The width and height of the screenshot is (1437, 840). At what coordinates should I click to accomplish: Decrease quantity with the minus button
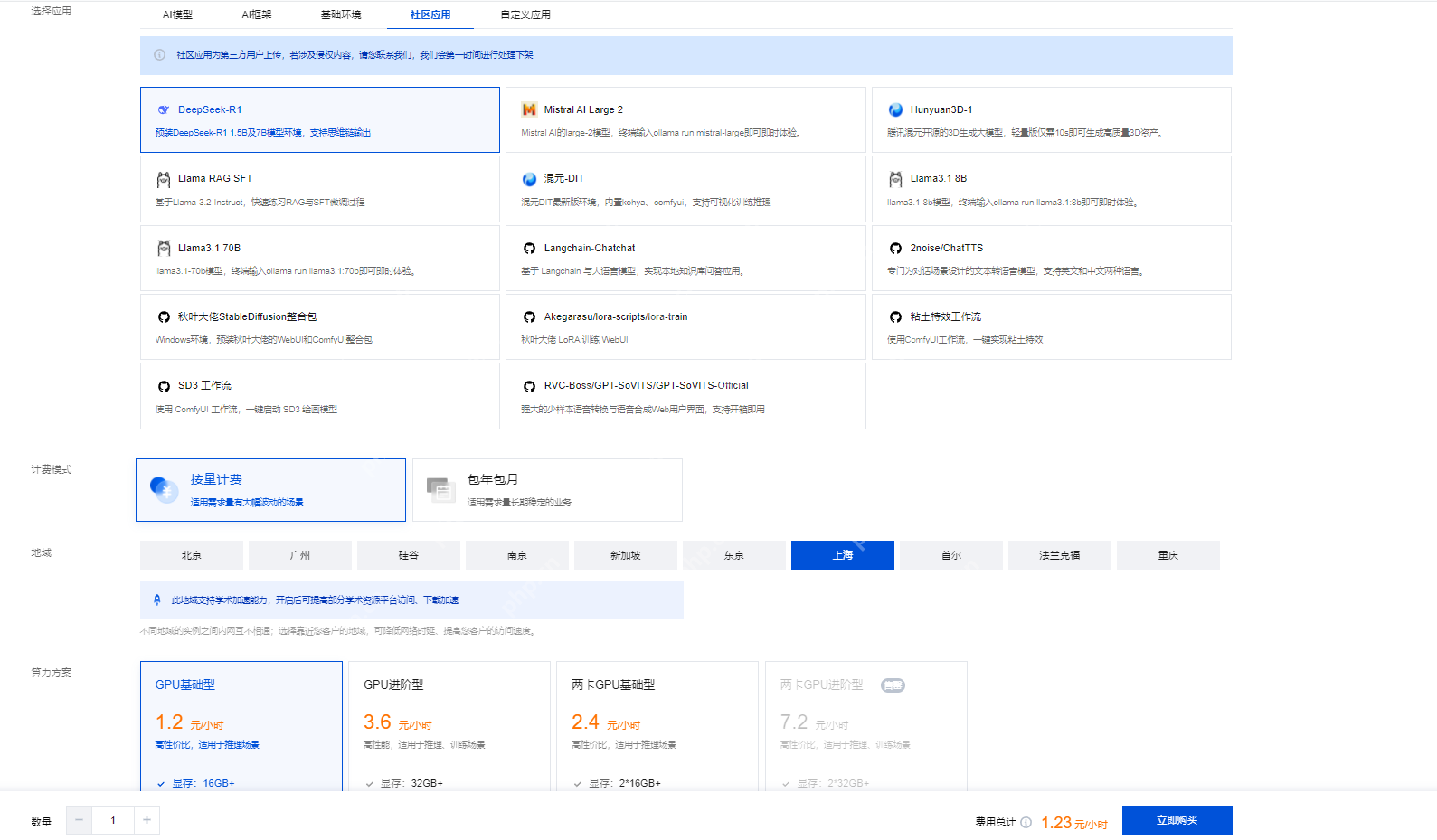(79, 820)
